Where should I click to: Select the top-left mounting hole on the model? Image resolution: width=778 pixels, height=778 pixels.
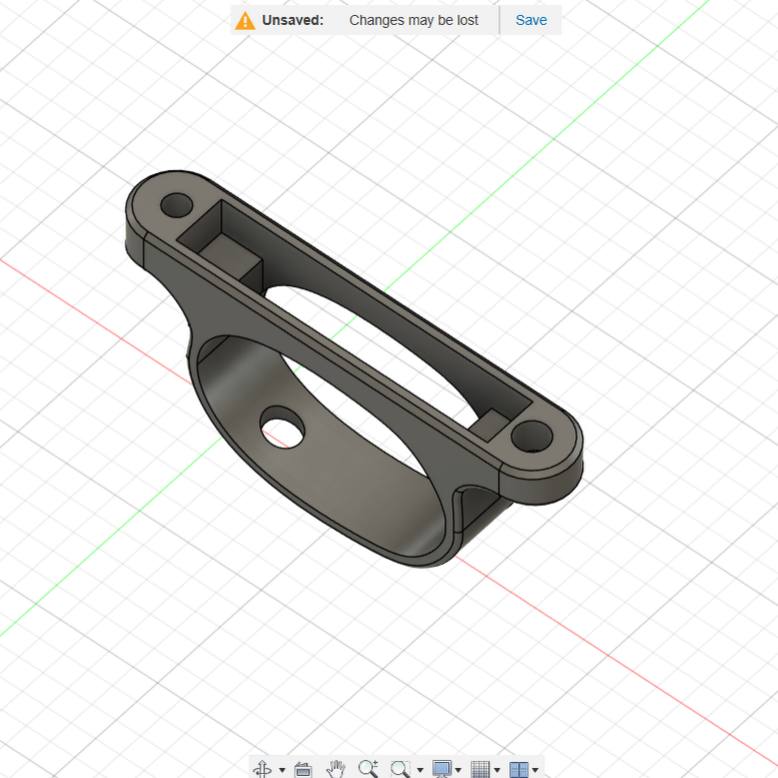coord(177,205)
